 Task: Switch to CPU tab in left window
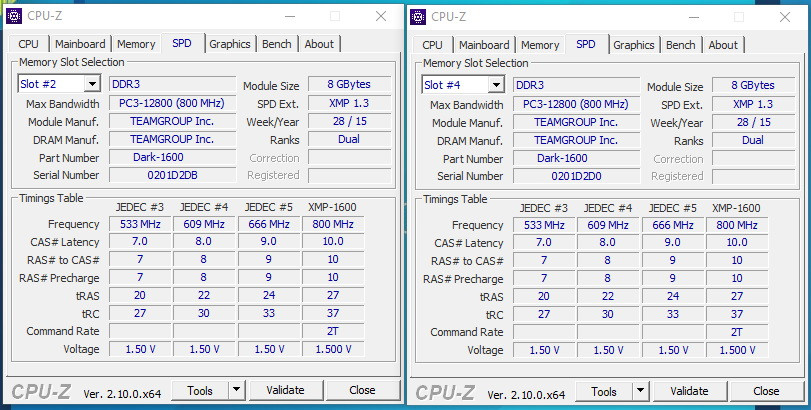[x=28, y=44]
